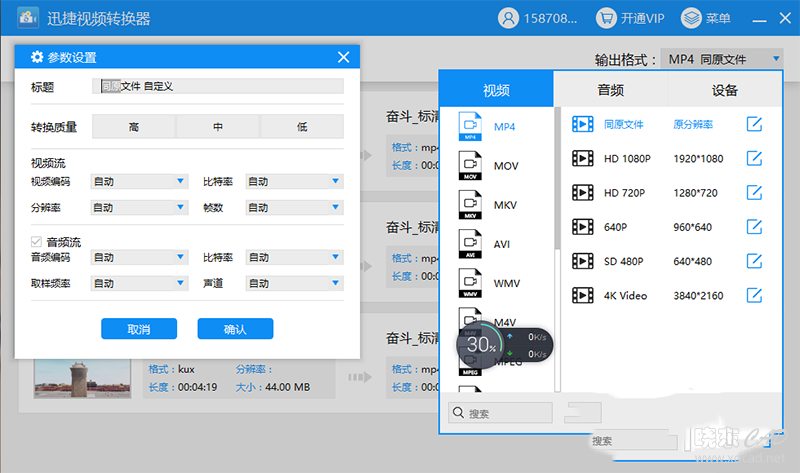This screenshot has width=800, height=473.
Task: Select the 640*480 resolution text
Action: pyautogui.click(x=692, y=261)
